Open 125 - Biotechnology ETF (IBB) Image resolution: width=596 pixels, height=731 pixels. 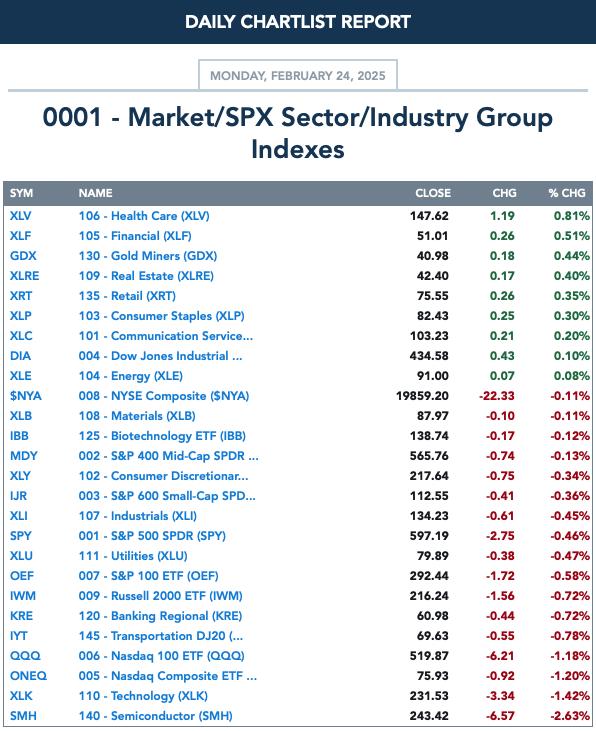pyautogui.click(x=162, y=436)
